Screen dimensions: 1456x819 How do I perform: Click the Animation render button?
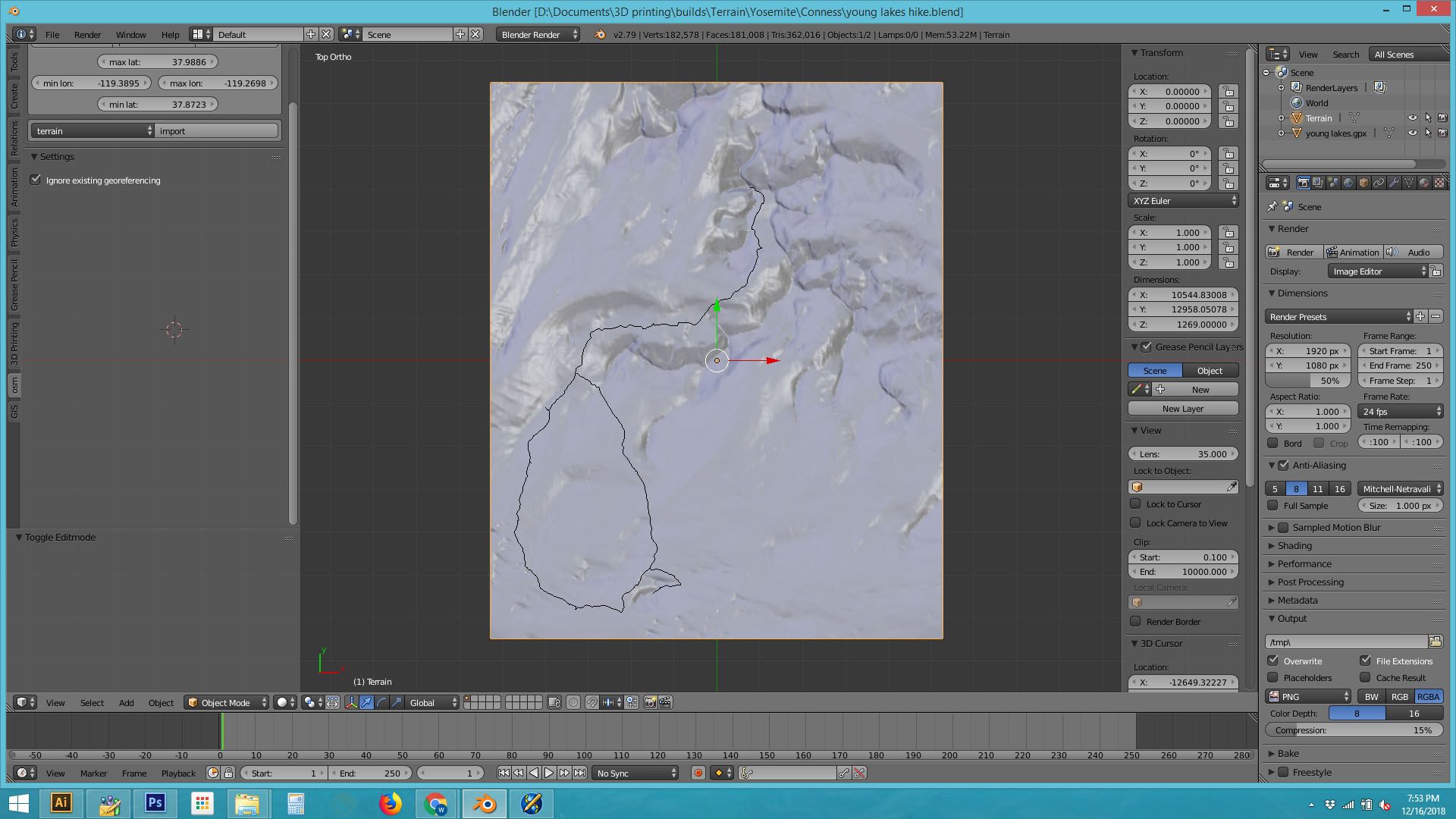(1354, 252)
